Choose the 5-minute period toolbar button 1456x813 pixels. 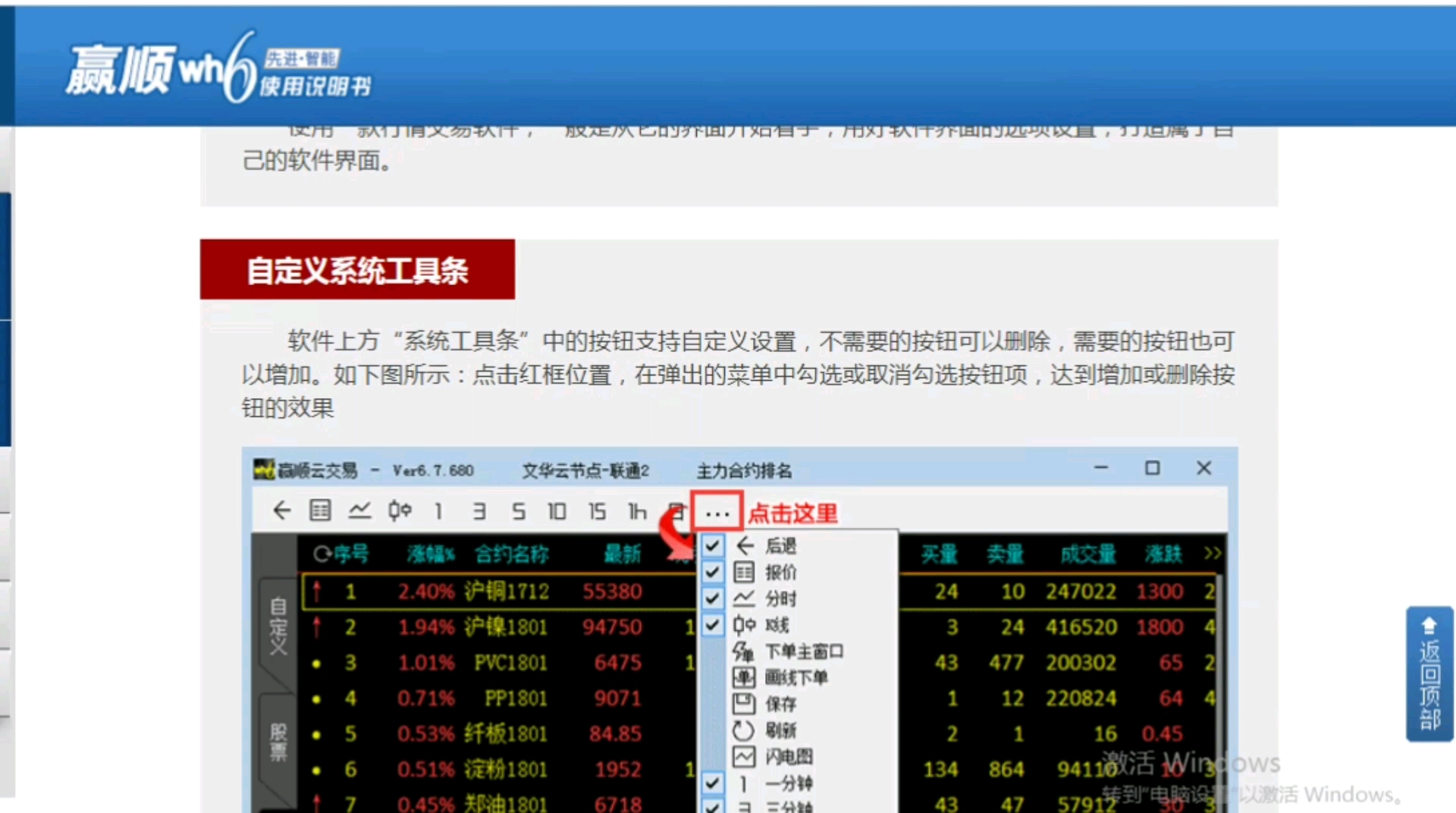pyautogui.click(x=519, y=511)
